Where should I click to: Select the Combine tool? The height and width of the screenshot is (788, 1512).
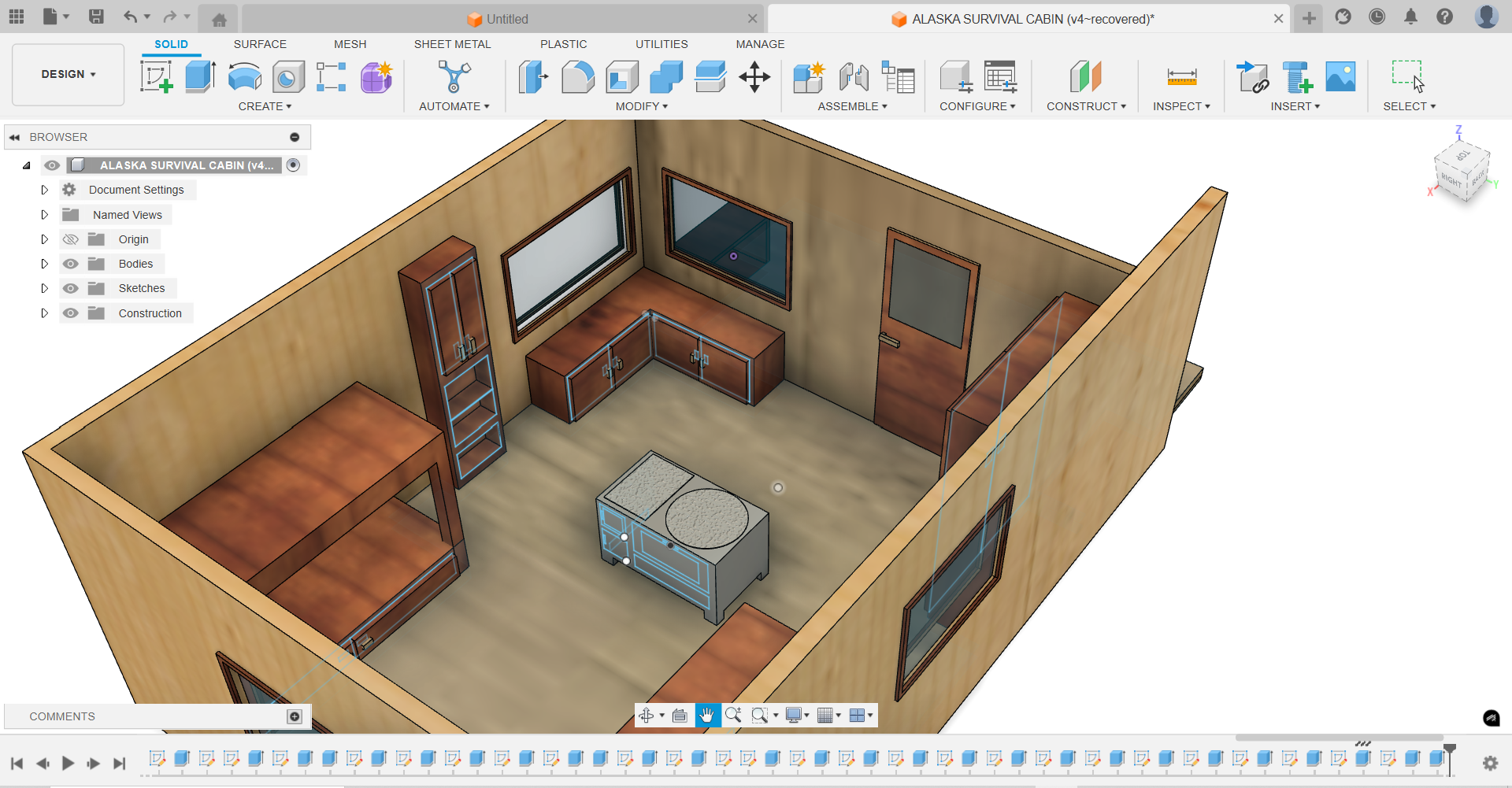coord(666,77)
